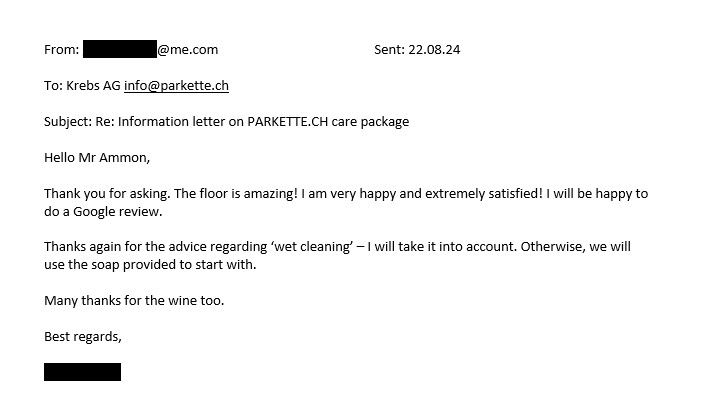Click the word amazing in the body
Image resolution: width=711 pixels, height=418 pixels.
point(271,194)
